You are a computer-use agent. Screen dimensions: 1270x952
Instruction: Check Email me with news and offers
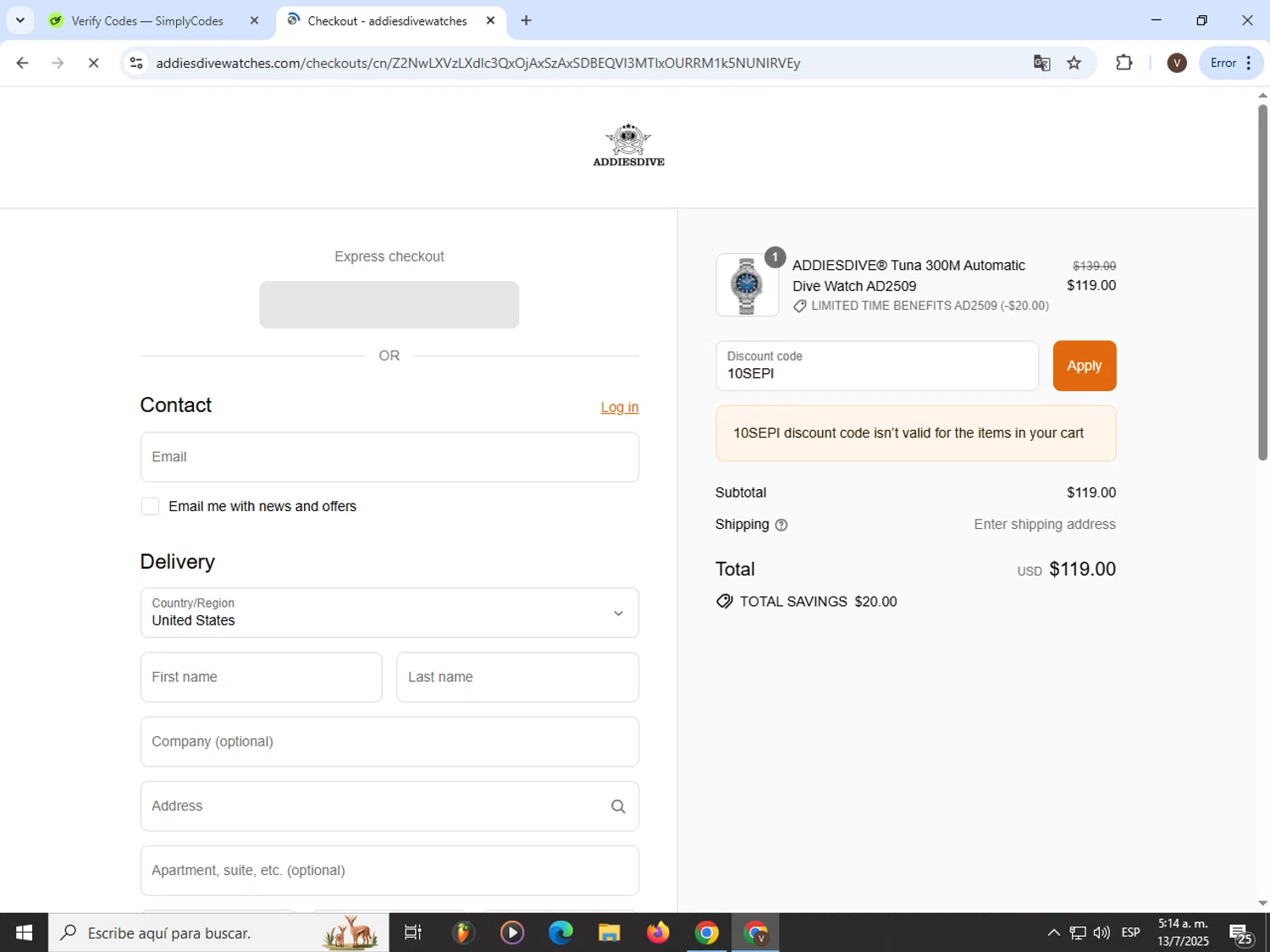pos(150,506)
